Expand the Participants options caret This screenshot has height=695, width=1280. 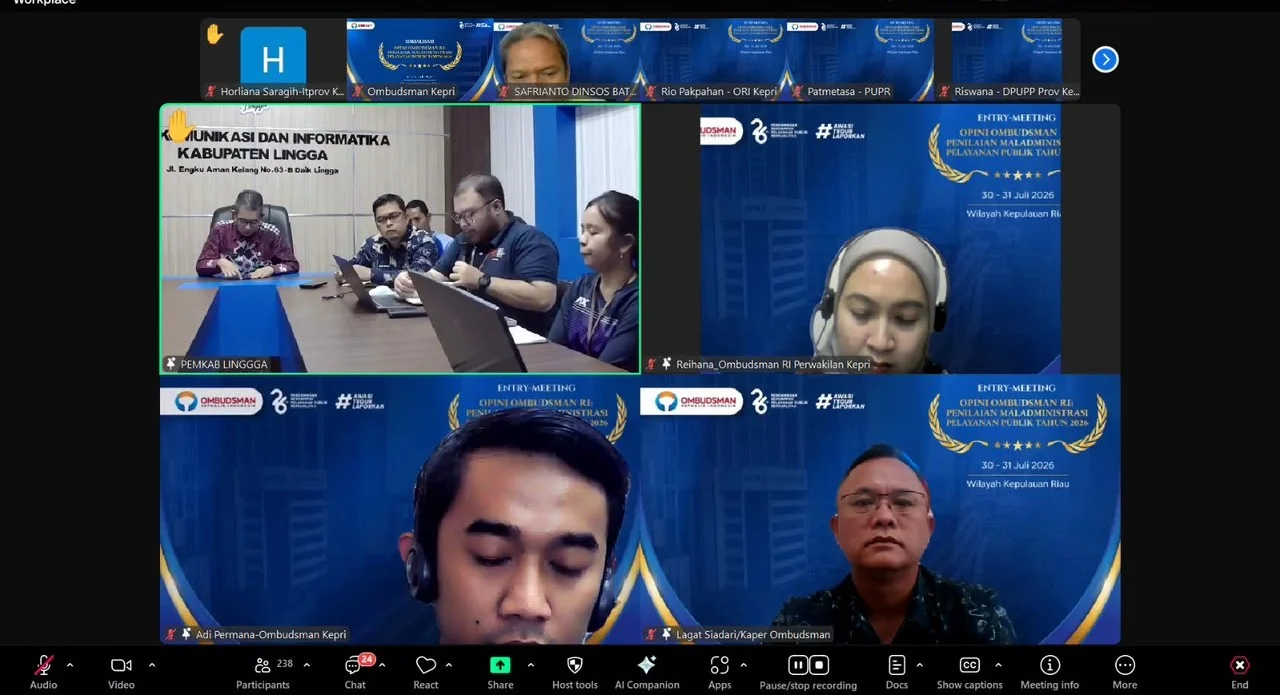click(306, 664)
